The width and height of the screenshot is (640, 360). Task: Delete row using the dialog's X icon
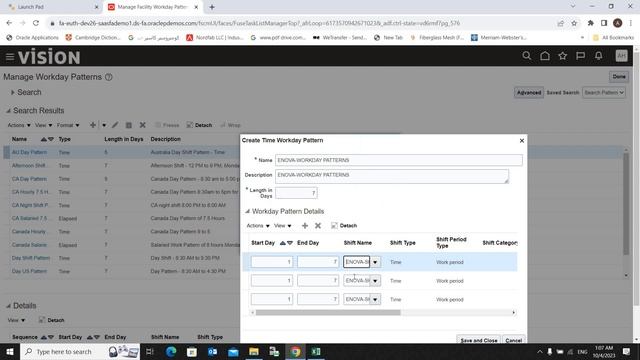click(318, 225)
